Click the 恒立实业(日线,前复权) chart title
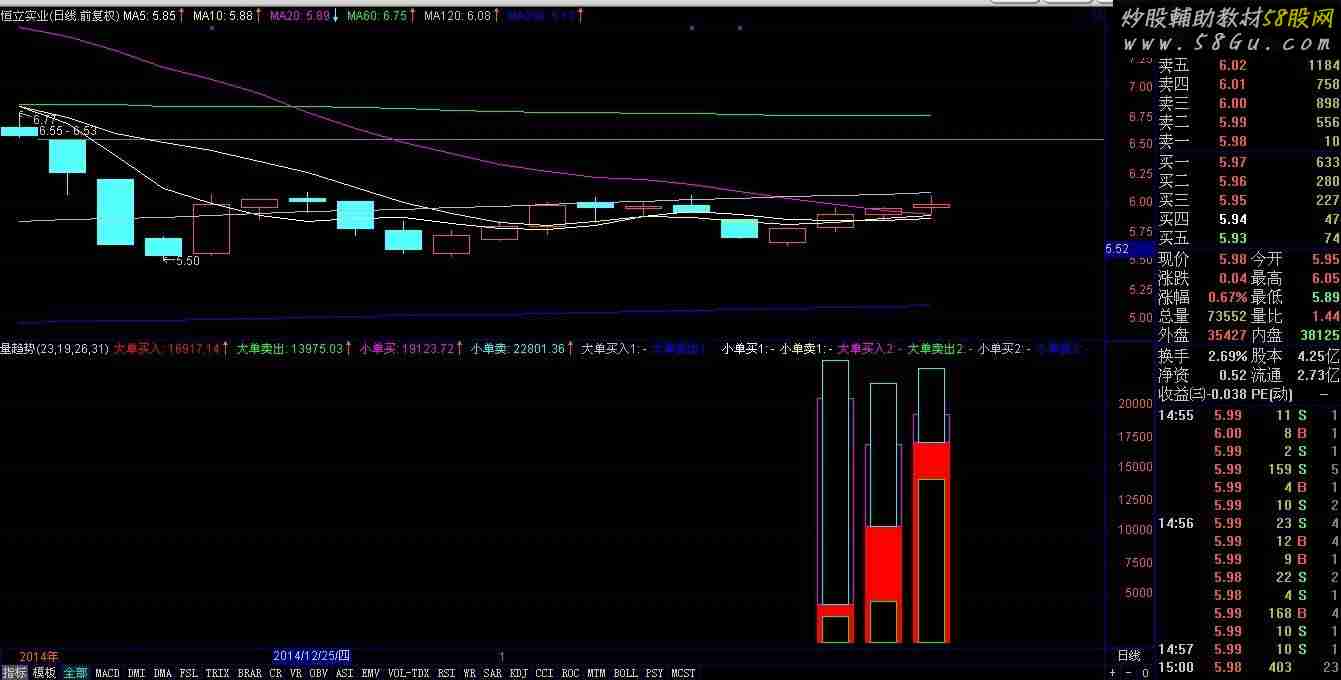Image resolution: width=1341 pixels, height=680 pixels. pyautogui.click(x=59, y=16)
